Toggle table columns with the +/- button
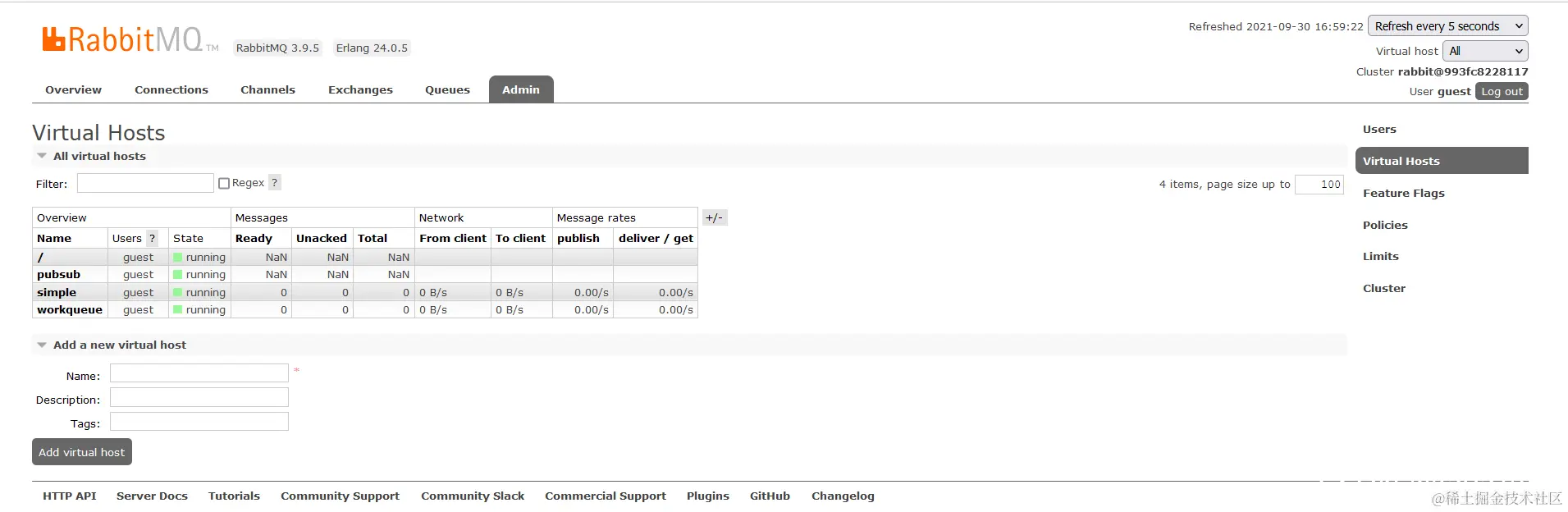1568x512 pixels. (x=715, y=217)
